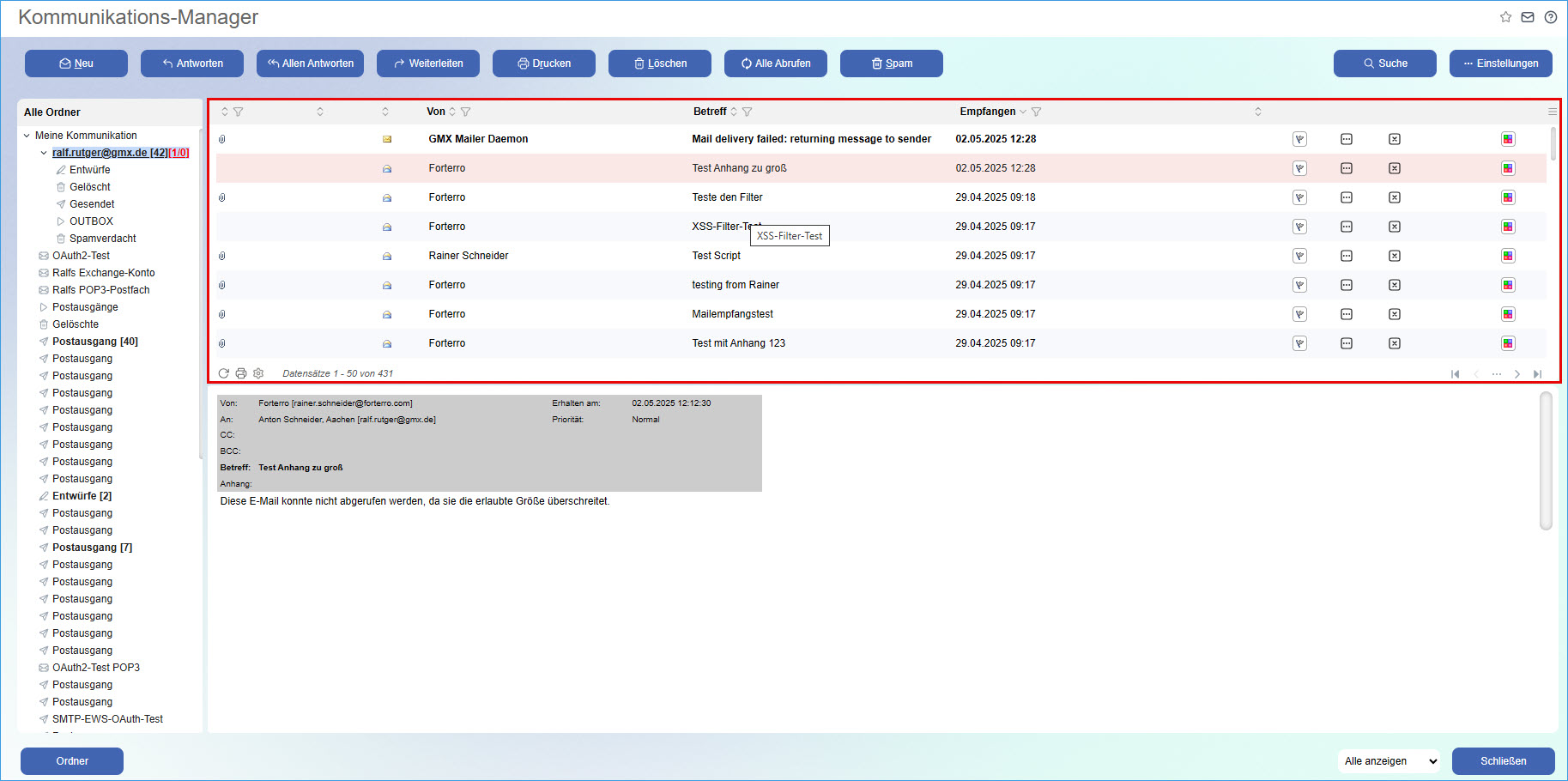Click the envelope message icon next to the top toolbar

coord(1527,16)
